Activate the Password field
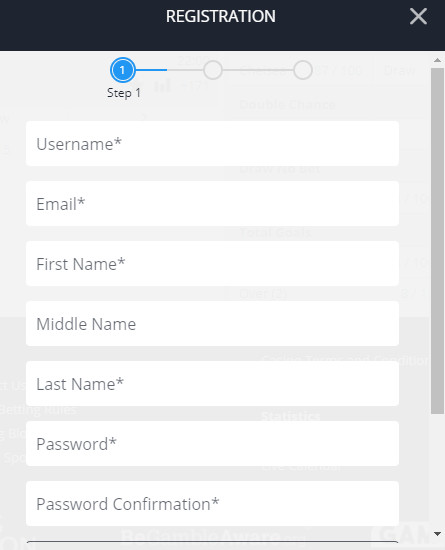 212,444
